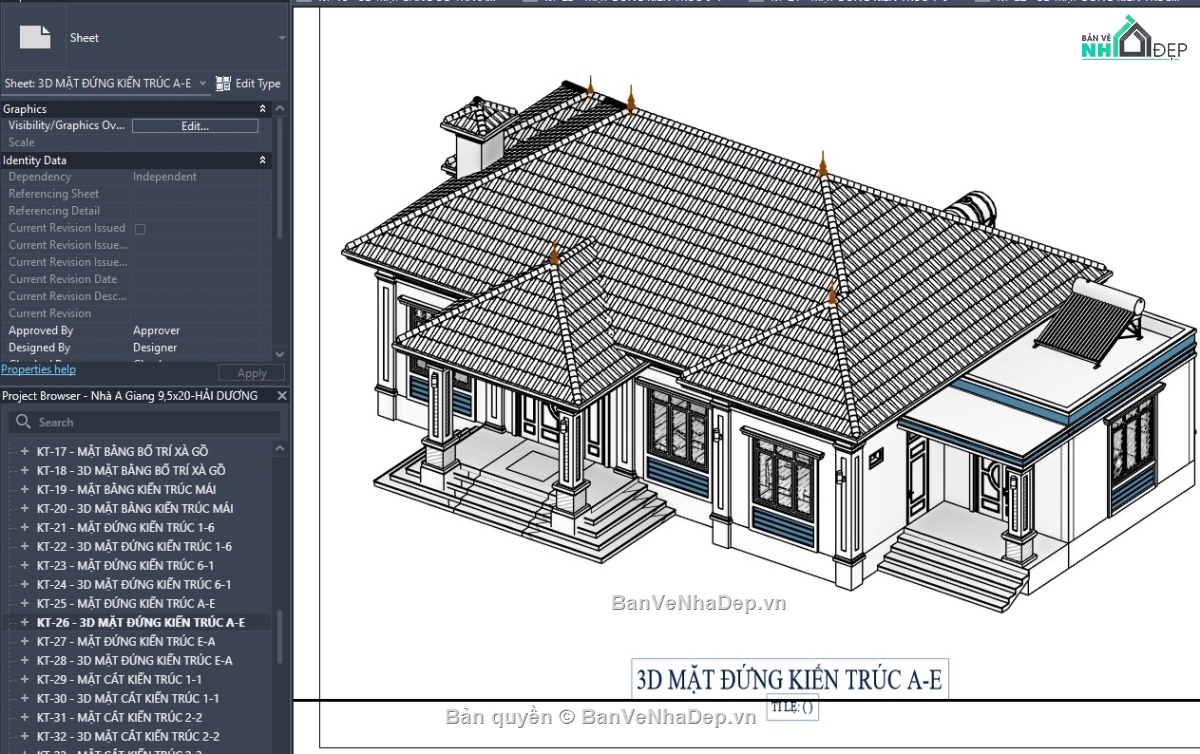The width and height of the screenshot is (1200, 754).
Task: Collapse the Identity Data properties group
Action: tap(263, 160)
